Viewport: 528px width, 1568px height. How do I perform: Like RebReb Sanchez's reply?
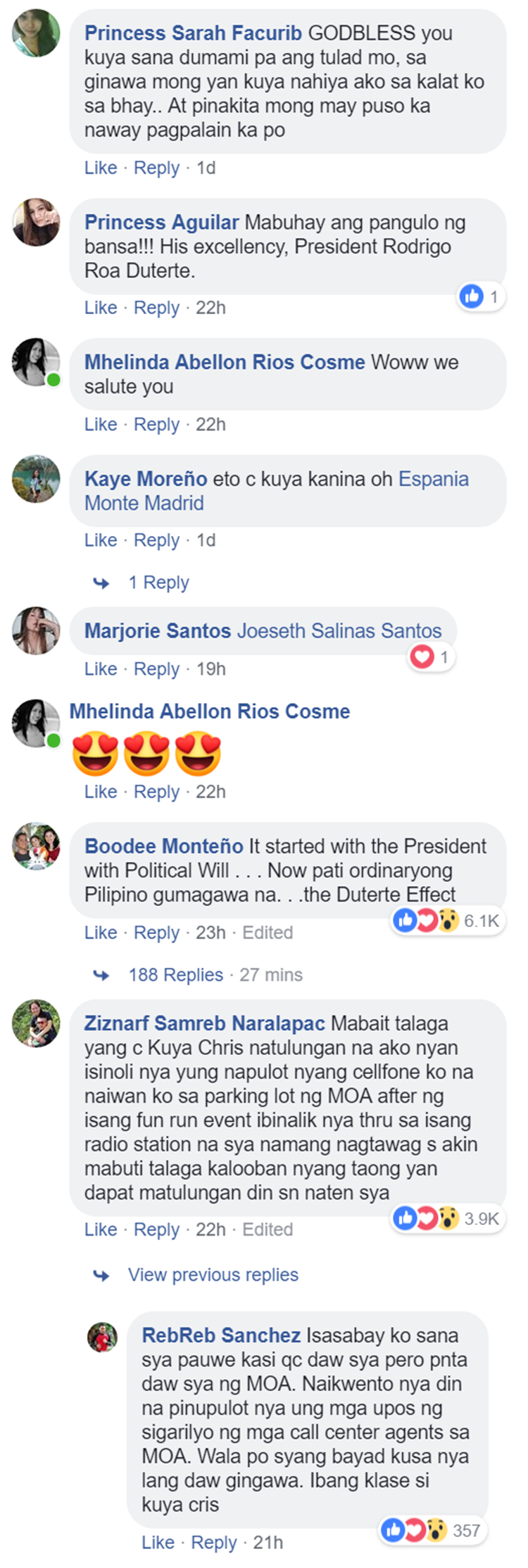pos(158,1543)
